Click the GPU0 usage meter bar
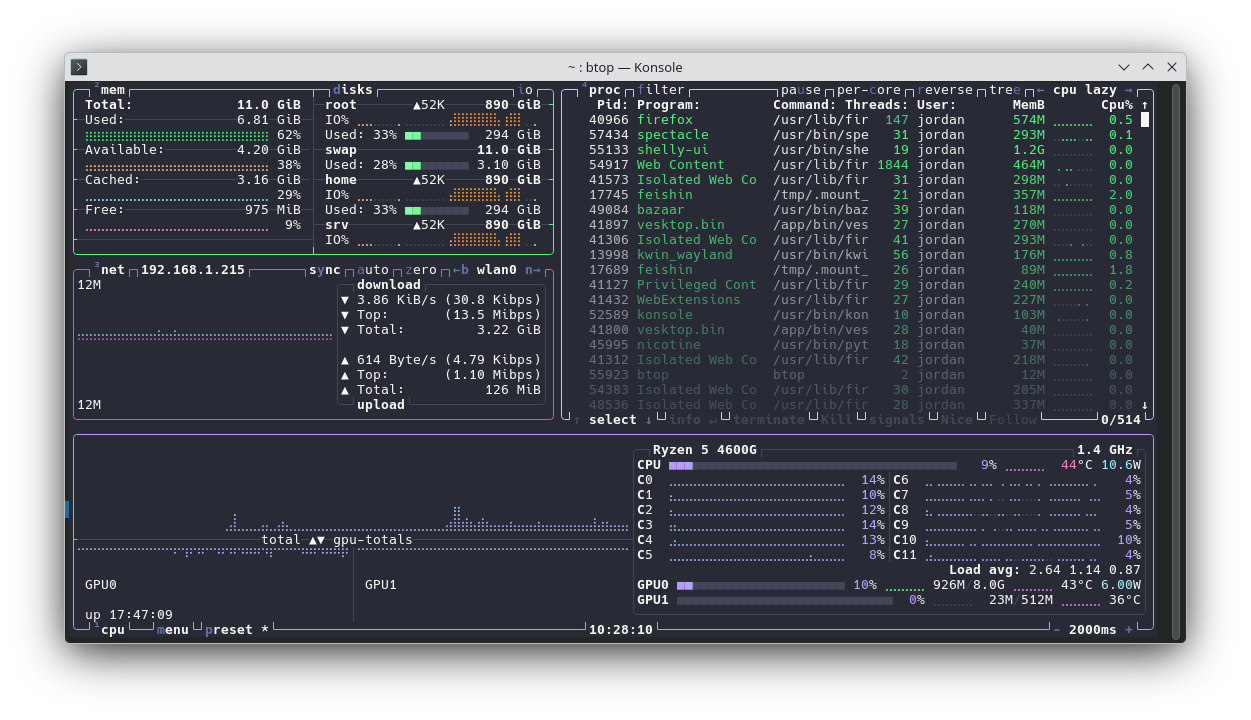 [x=761, y=585]
